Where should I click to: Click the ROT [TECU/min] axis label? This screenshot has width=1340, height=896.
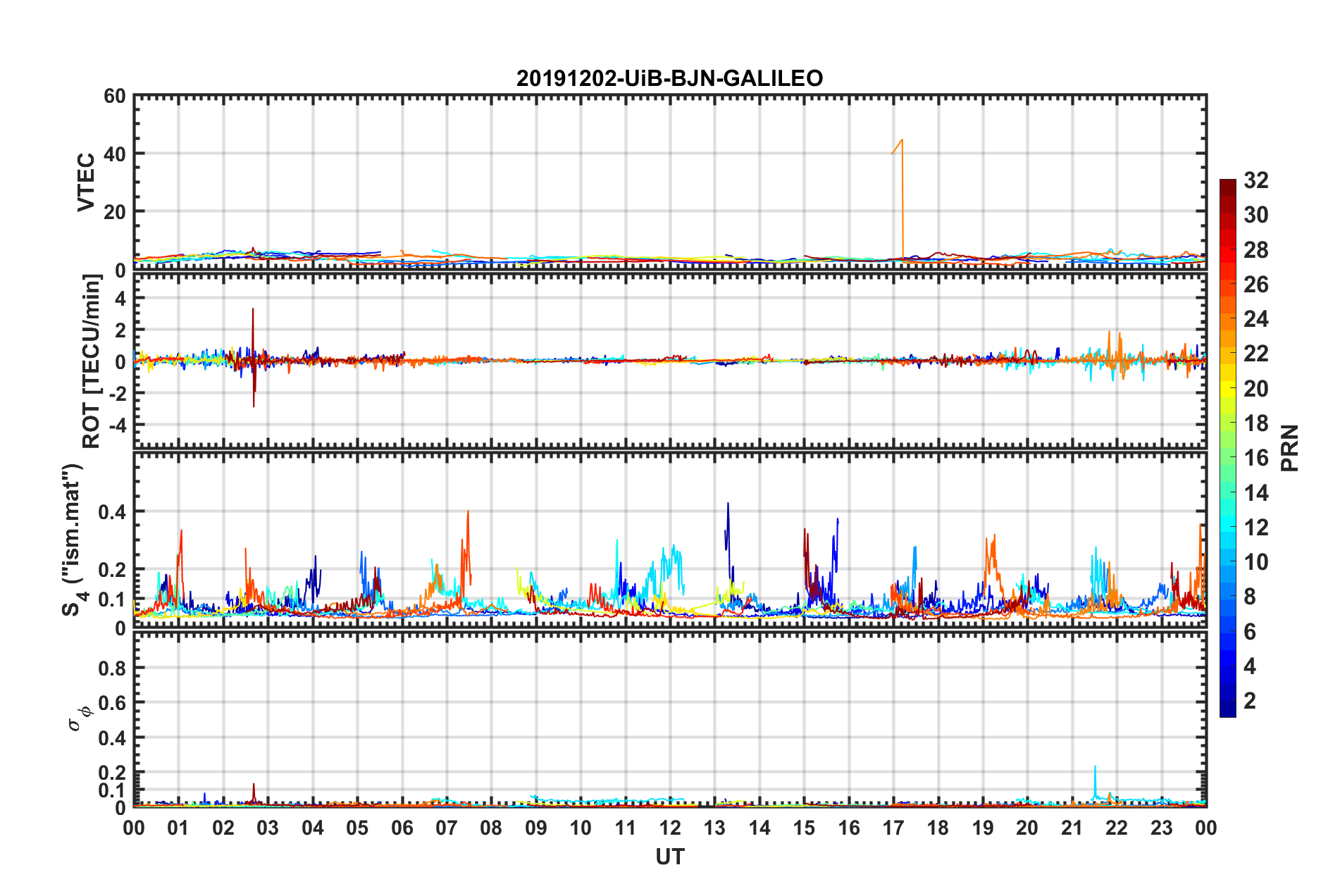tap(92, 361)
